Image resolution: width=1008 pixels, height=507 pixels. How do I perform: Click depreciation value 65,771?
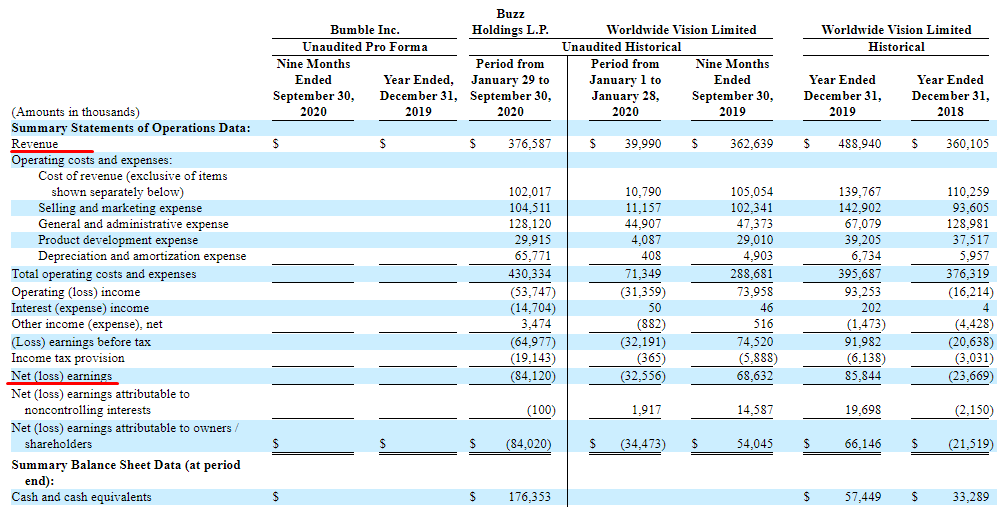click(533, 256)
